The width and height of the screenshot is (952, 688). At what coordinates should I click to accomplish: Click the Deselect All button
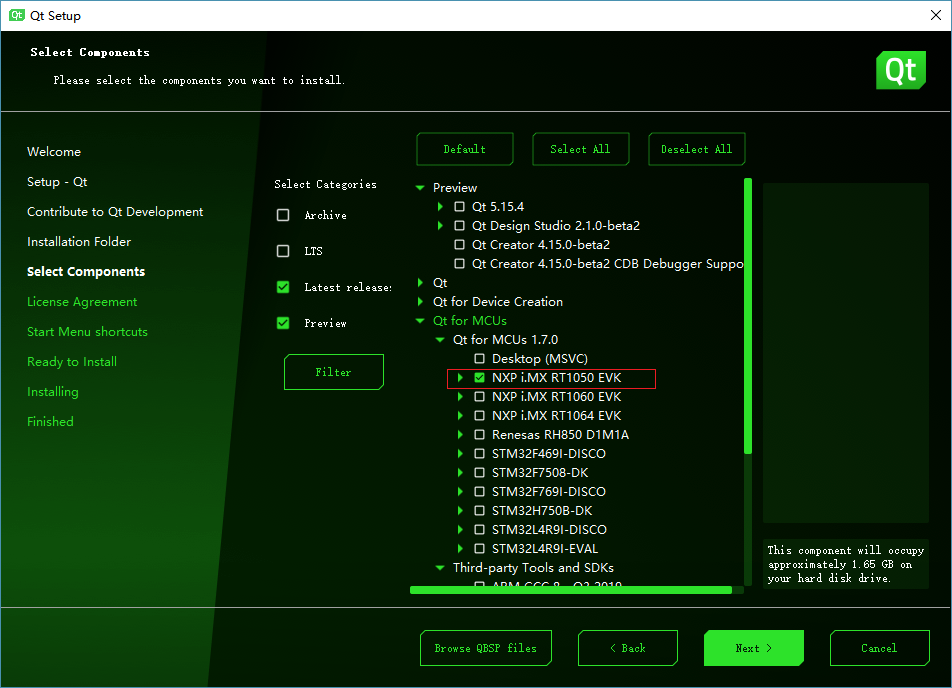[x=696, y=149]
